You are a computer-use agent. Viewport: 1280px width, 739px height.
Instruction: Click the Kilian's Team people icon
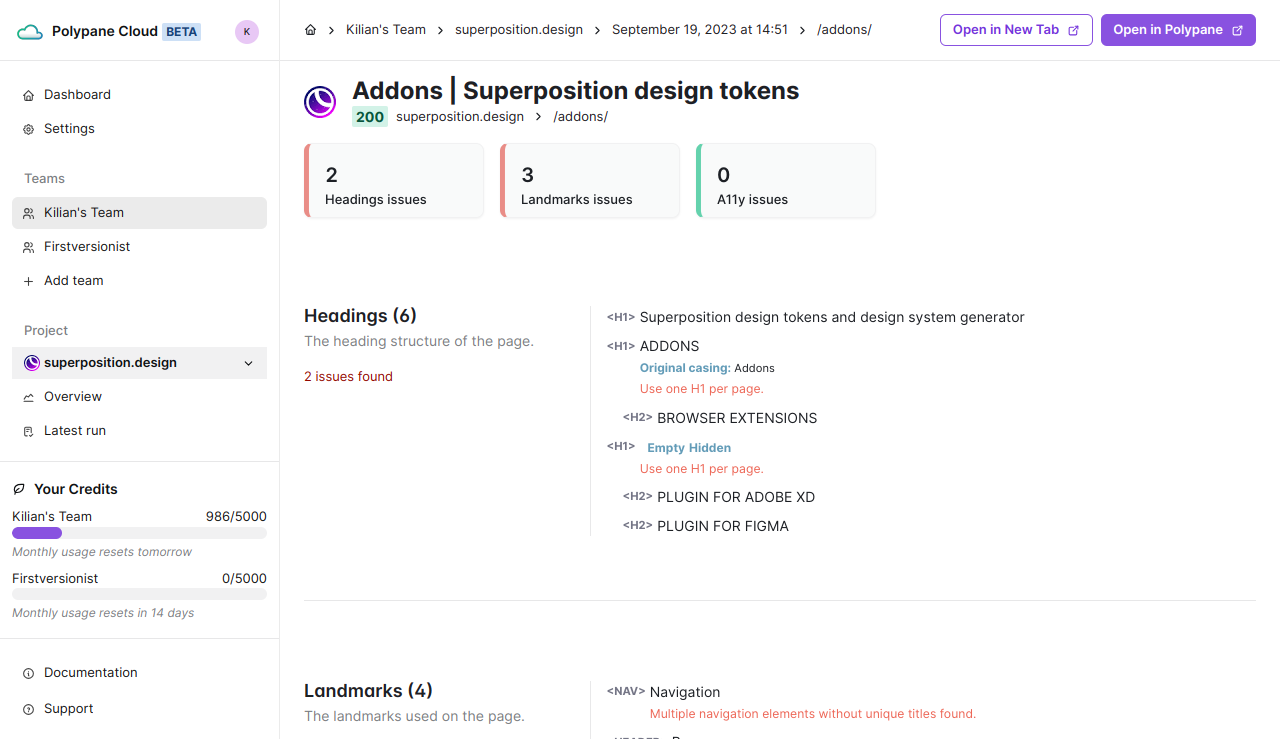coord(28,213)
